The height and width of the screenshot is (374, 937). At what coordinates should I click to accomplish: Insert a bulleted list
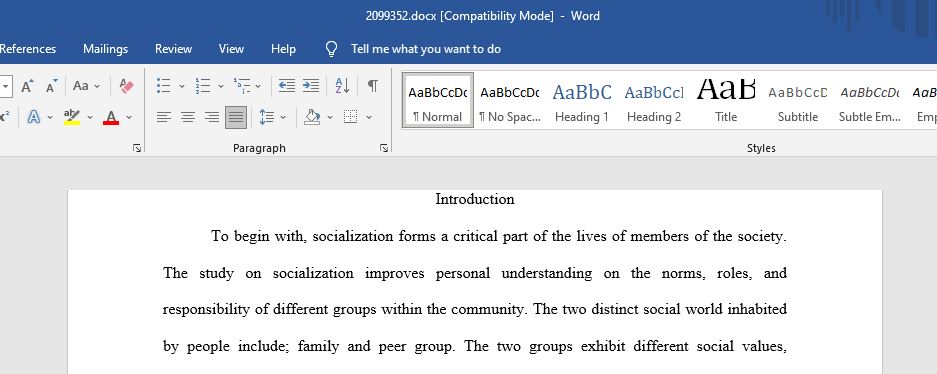click(163, 86)
